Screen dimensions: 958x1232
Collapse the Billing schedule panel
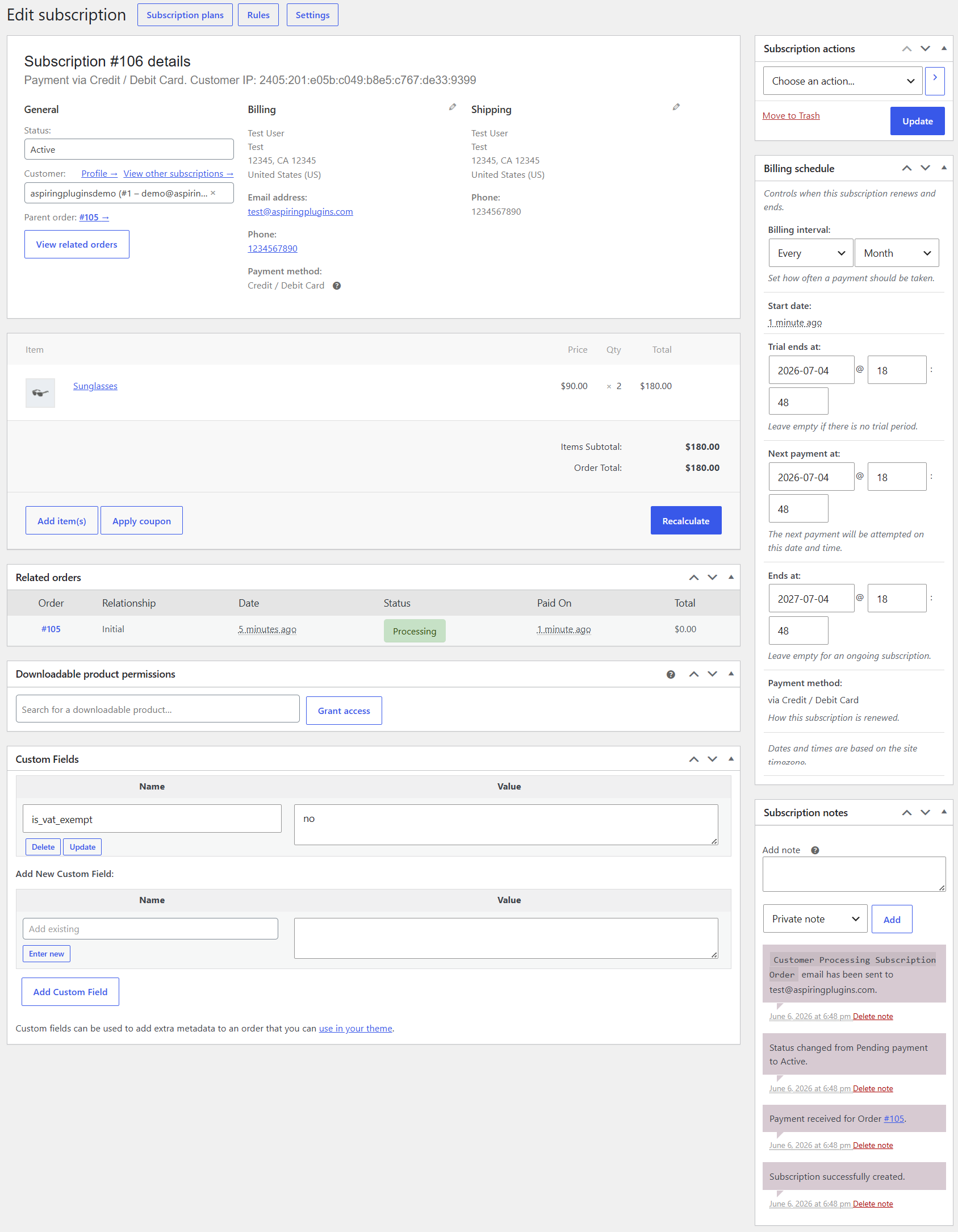point(944,168)
